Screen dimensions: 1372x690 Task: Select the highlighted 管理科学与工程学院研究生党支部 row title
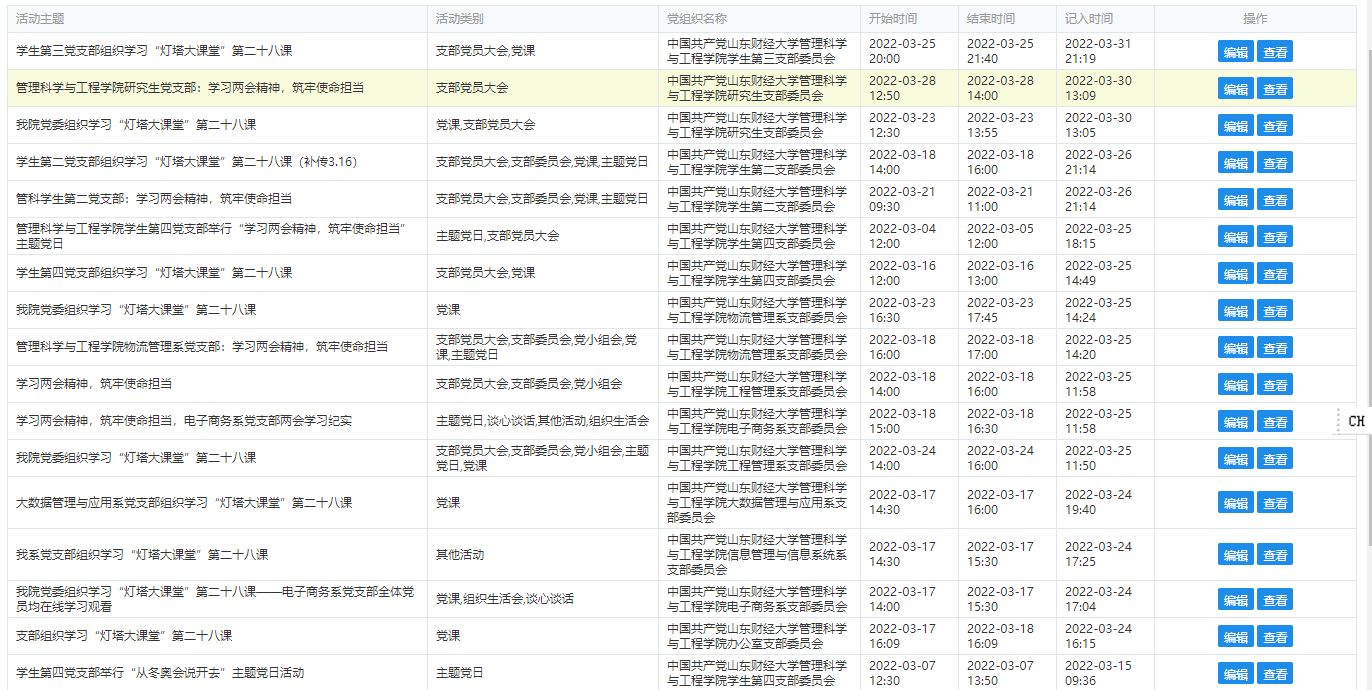tap(190, 88)
